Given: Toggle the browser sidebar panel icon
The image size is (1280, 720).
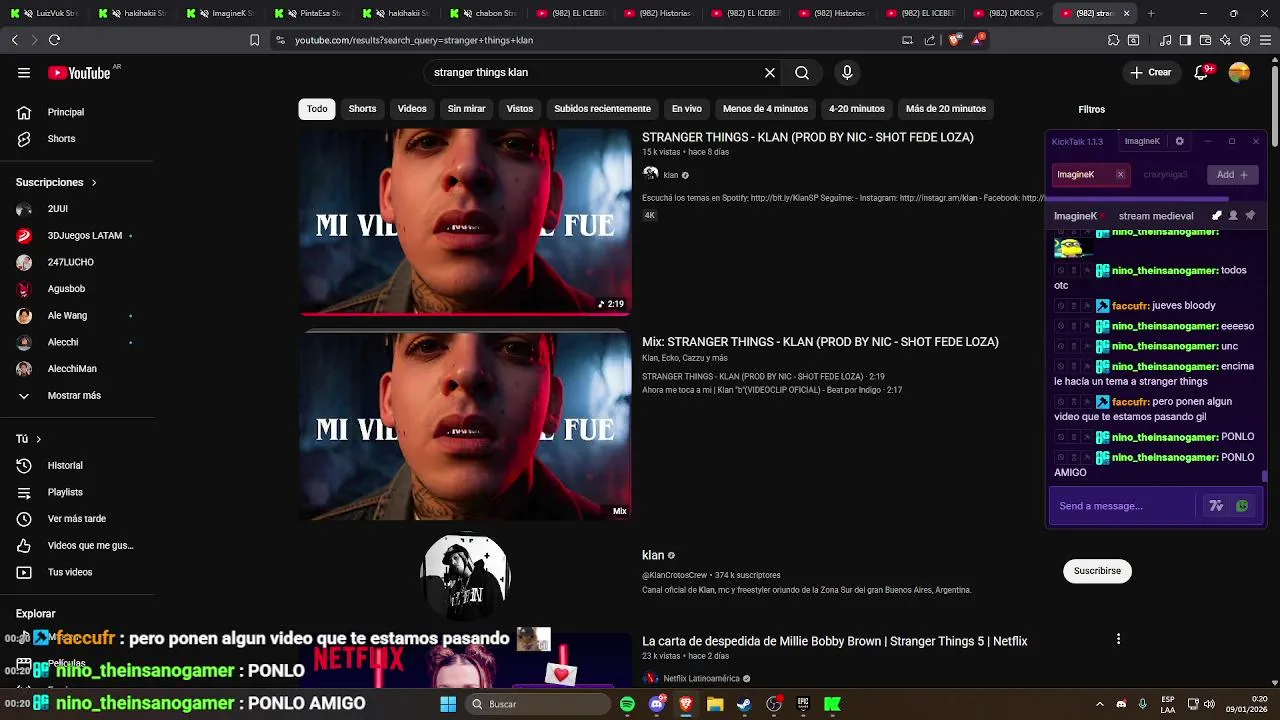Looking at the screenshot, I should (1185, 40).
